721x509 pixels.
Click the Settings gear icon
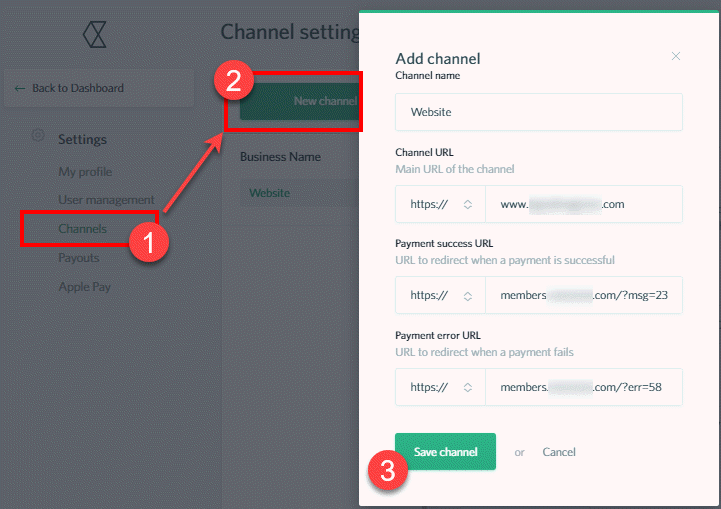pos(38,136)
